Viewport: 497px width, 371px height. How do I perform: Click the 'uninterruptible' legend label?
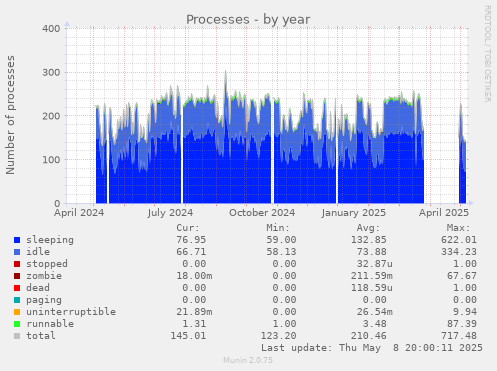point(71,312)
